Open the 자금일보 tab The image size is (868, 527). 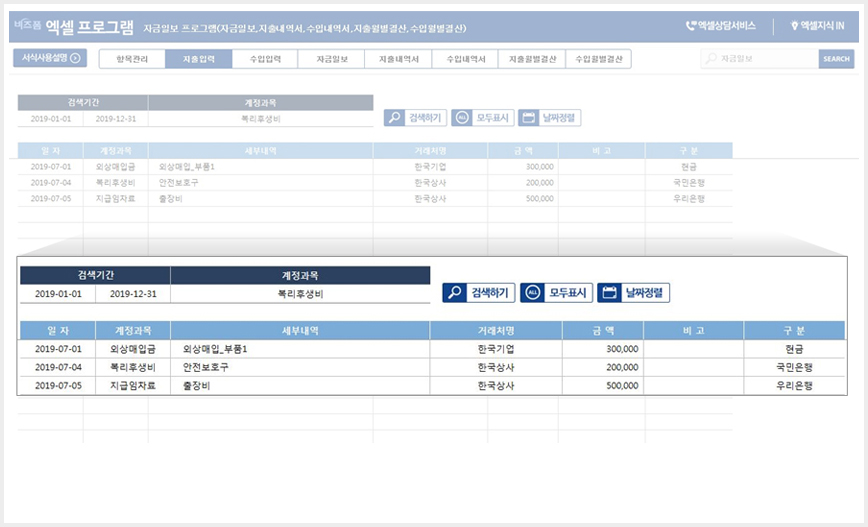click(332, 59)
